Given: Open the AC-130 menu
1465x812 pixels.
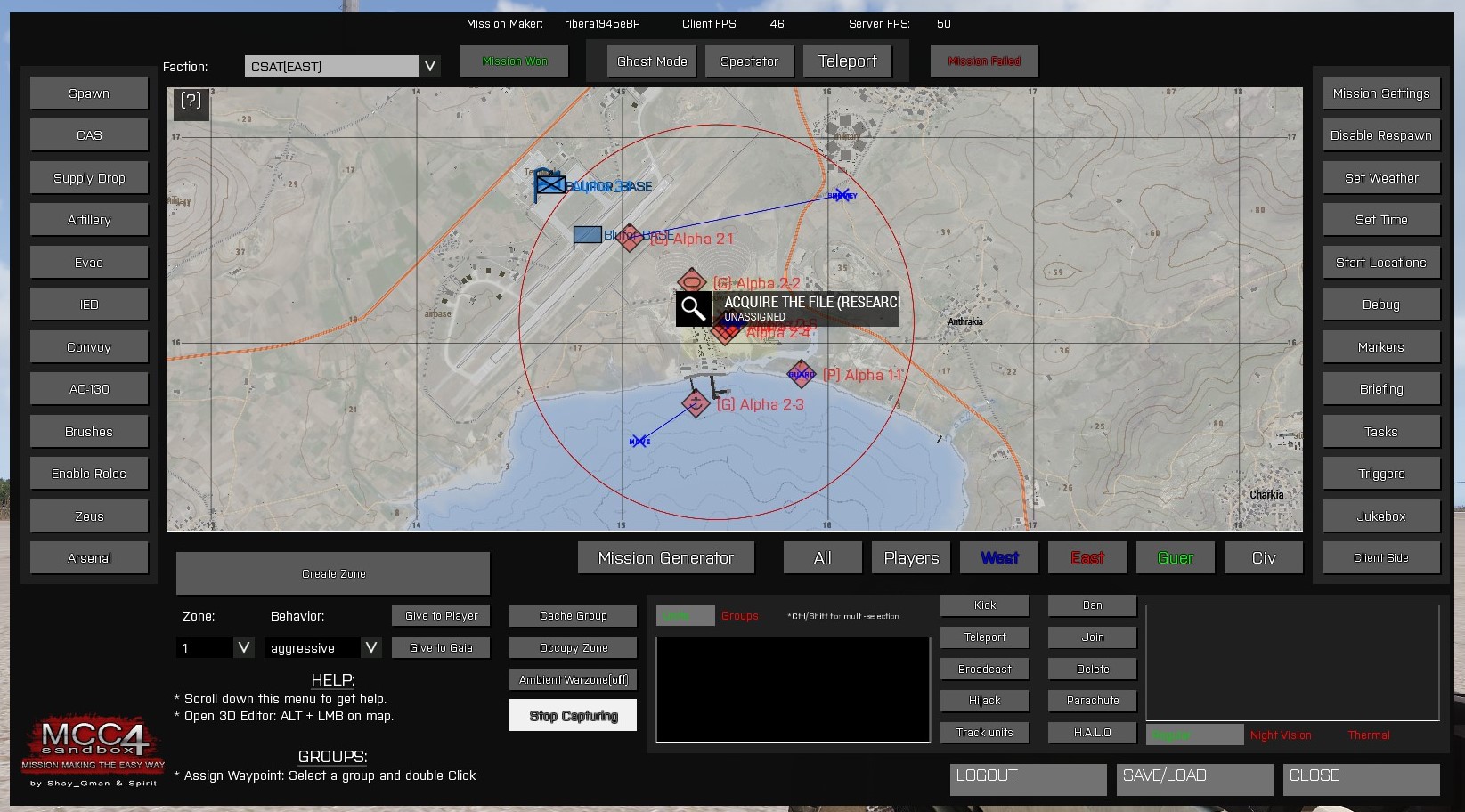Looking at the screenshot, I should tap(89, 389).
